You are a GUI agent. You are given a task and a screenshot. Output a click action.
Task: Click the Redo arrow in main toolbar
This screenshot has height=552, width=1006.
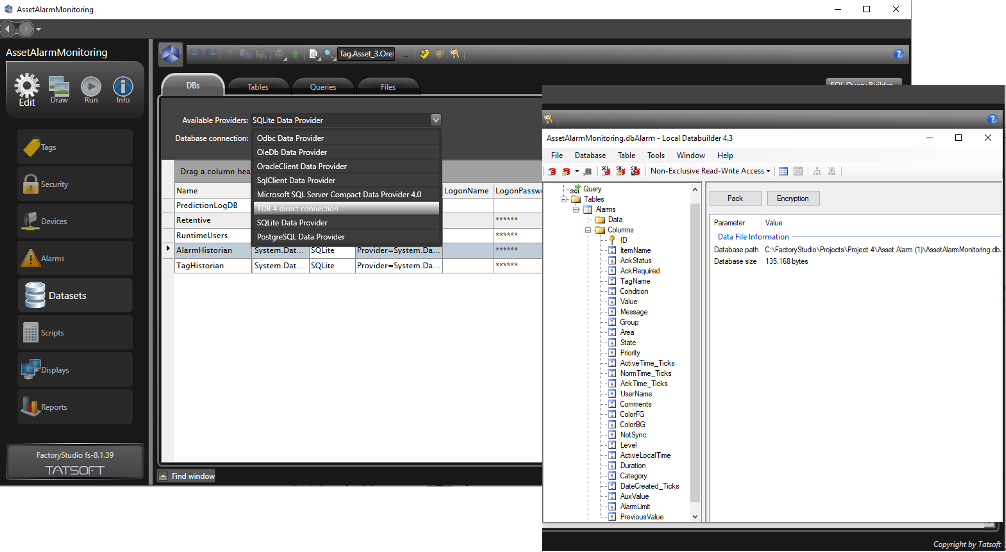point(211,55)
